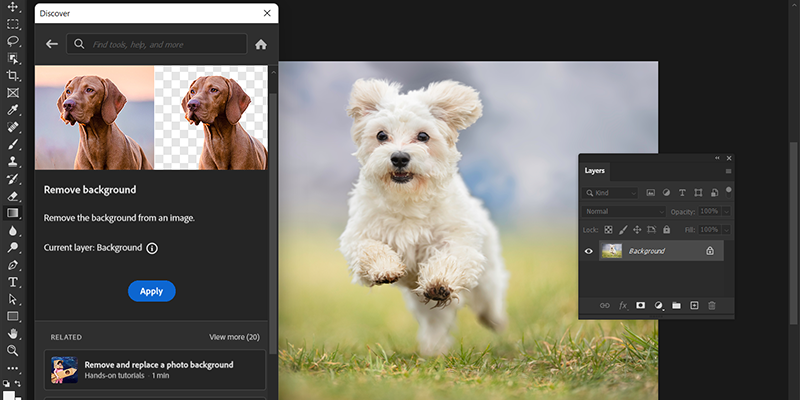Screen dimensions: 800x400
Task: Click the tutorial thumbnail with rocket
Action: 64,370
